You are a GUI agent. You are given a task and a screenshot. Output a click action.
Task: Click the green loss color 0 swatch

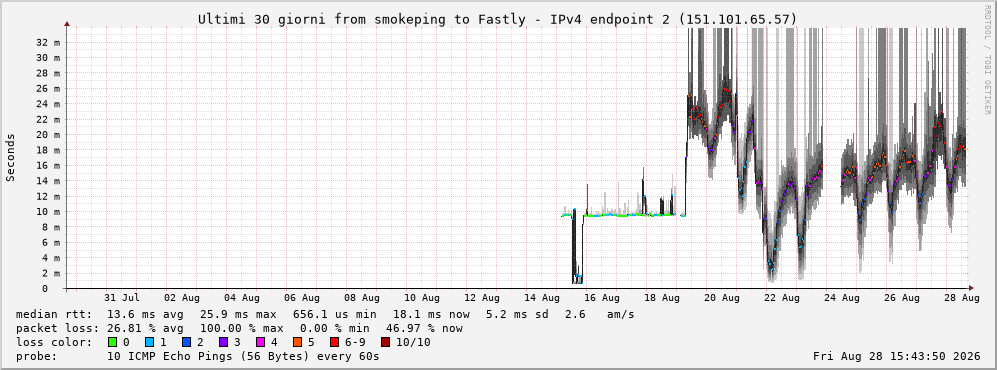(x=113, y=342)
